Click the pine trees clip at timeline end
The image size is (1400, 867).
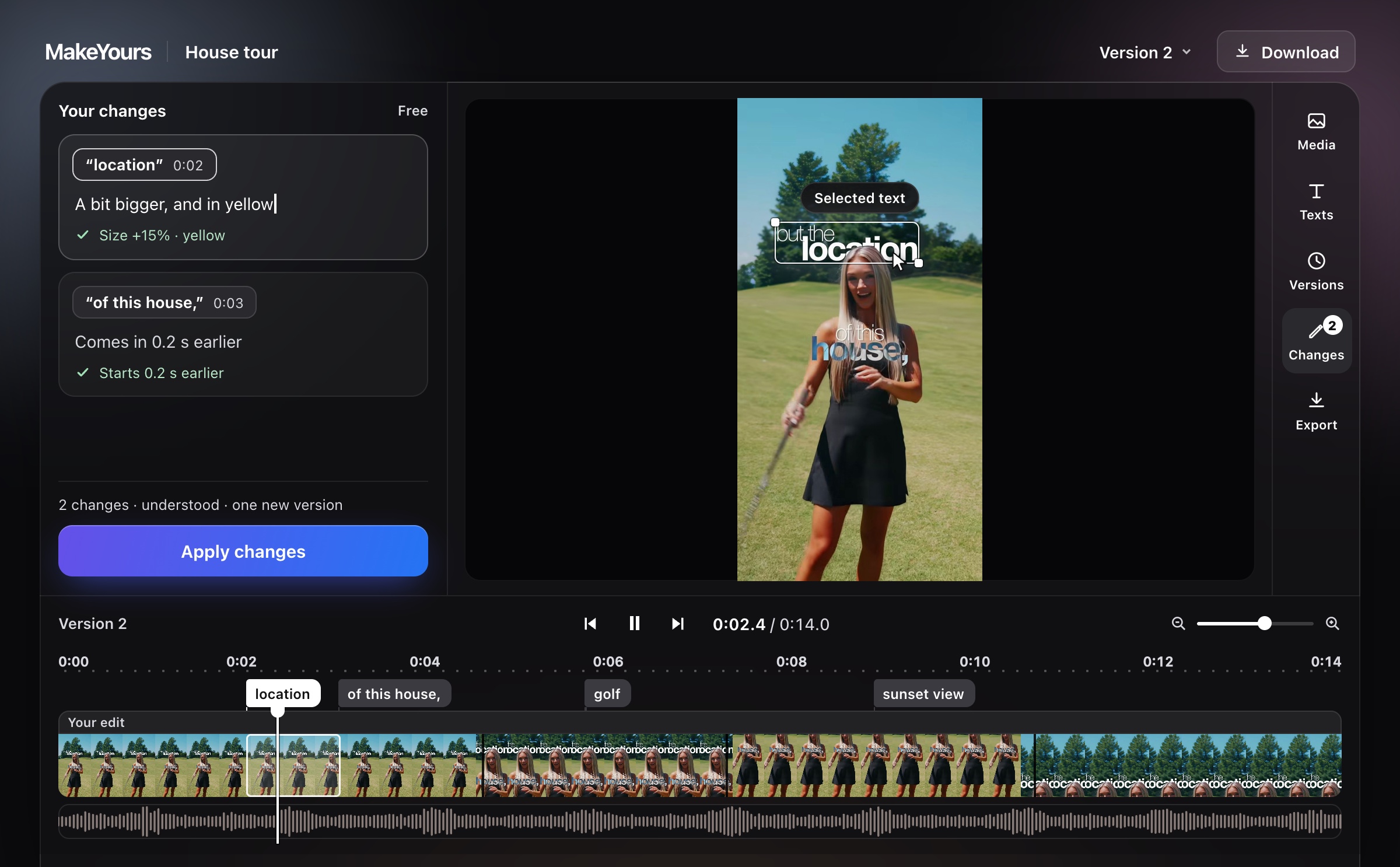pyautogui.click(x=1188, y=765)
